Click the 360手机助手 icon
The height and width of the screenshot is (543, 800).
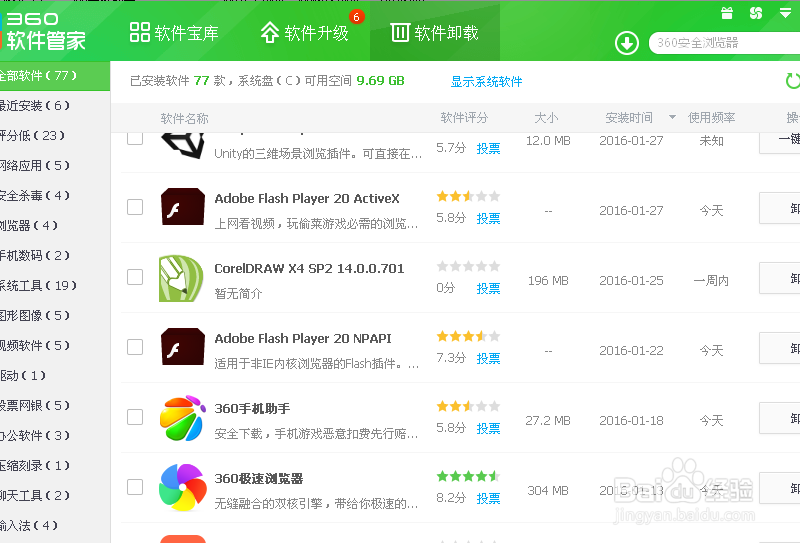[183, 418]
